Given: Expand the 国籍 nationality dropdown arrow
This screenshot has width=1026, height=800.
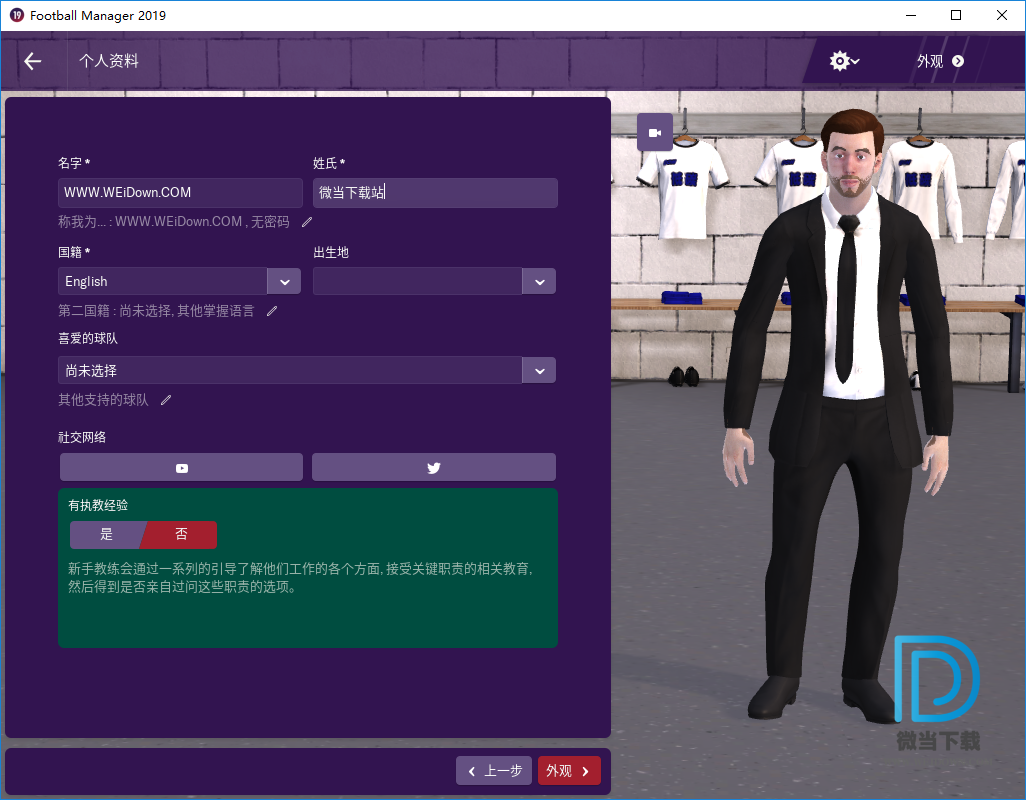Looking at the screenshot, I should coord(285,282).
